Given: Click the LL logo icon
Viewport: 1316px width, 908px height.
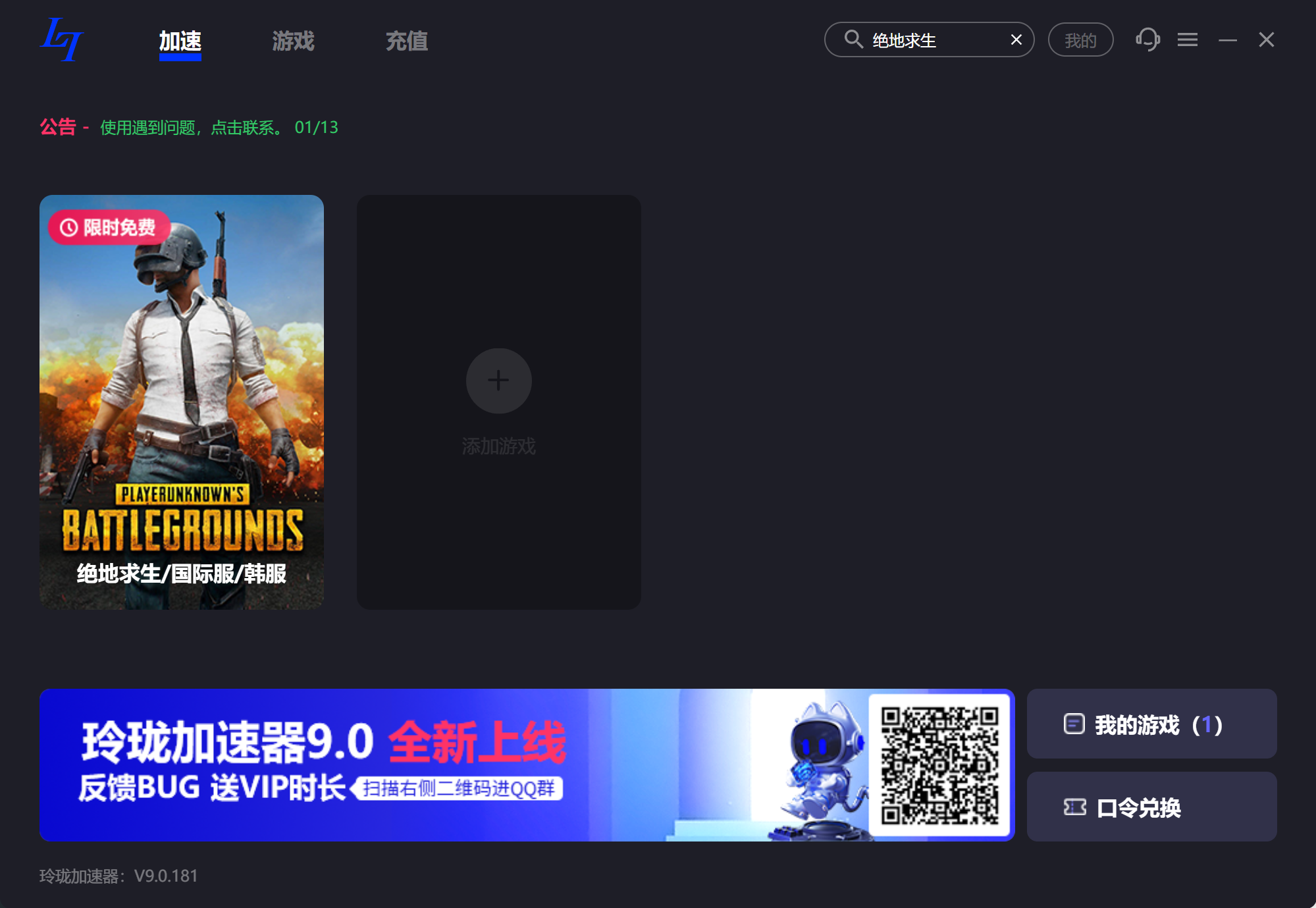Looking at the screenshot, I should pyautogui.click(x=61, y=40).
